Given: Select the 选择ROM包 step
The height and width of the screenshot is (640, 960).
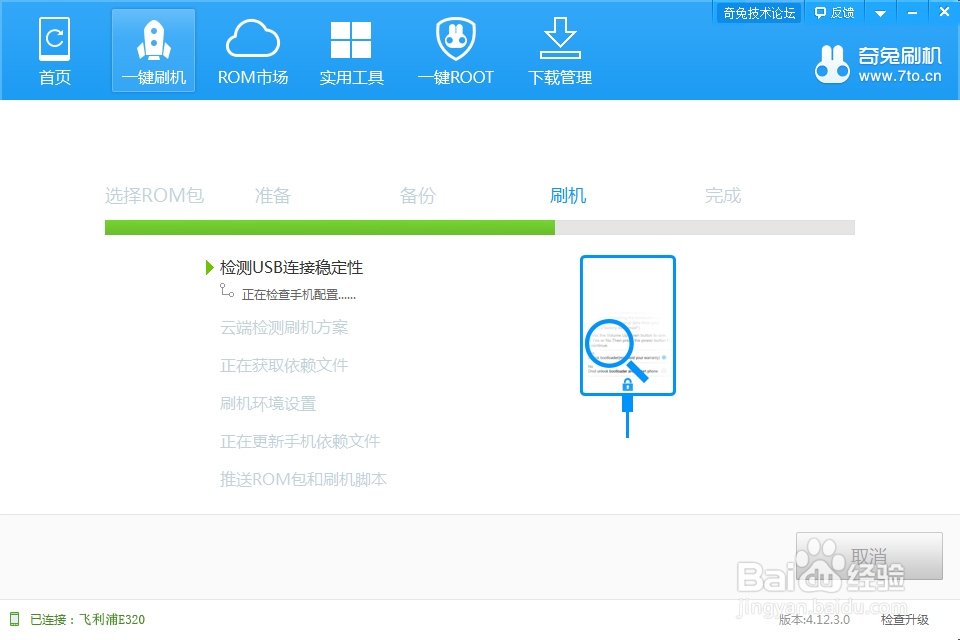Looking at the screenshot, I should point(155,195).
